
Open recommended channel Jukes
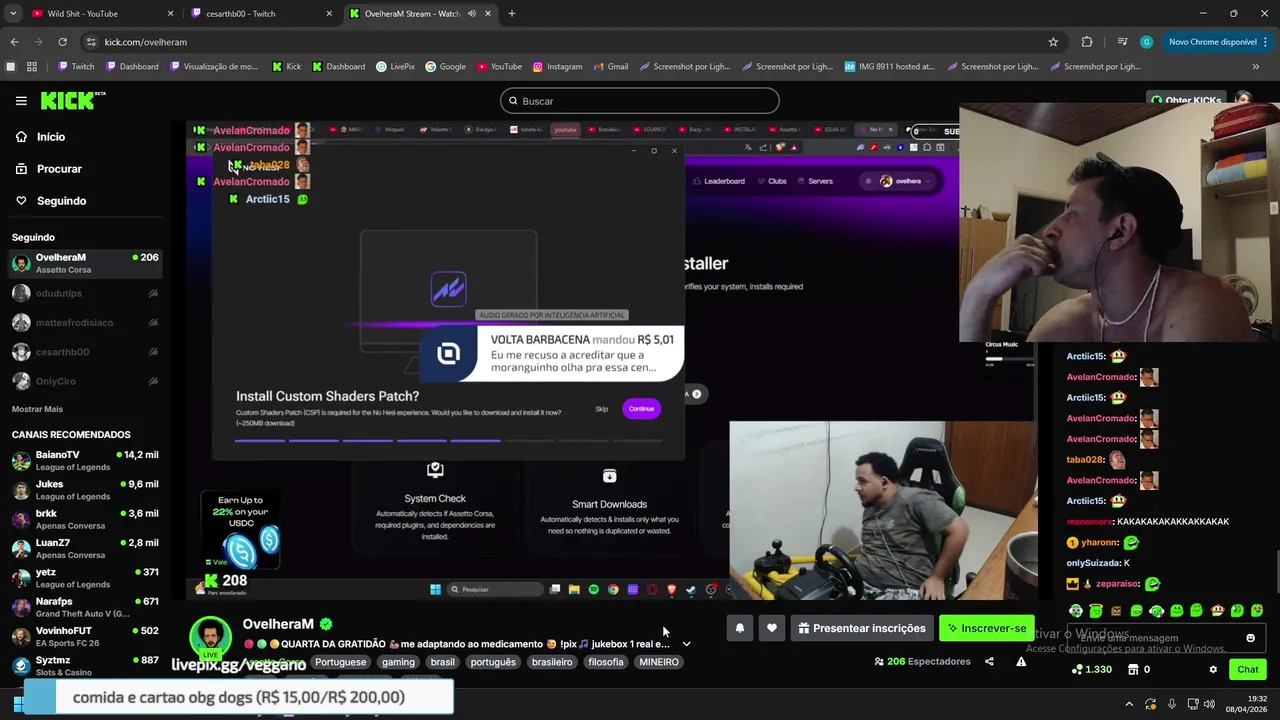click(85, 490)
